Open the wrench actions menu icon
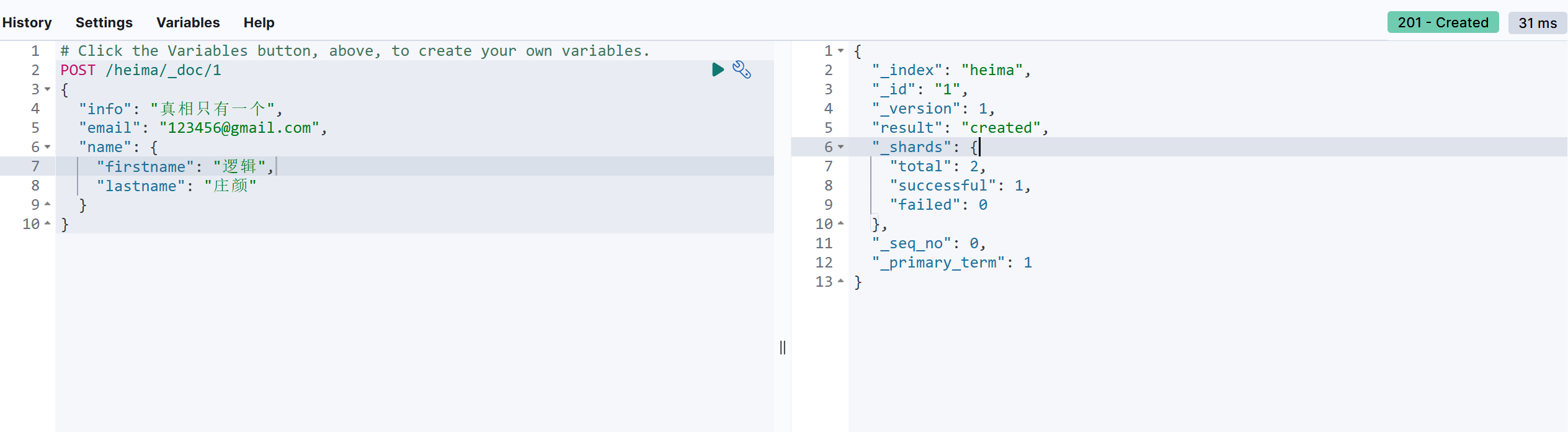This screenshot has height=432, width=1568. (x=742, y=70)
